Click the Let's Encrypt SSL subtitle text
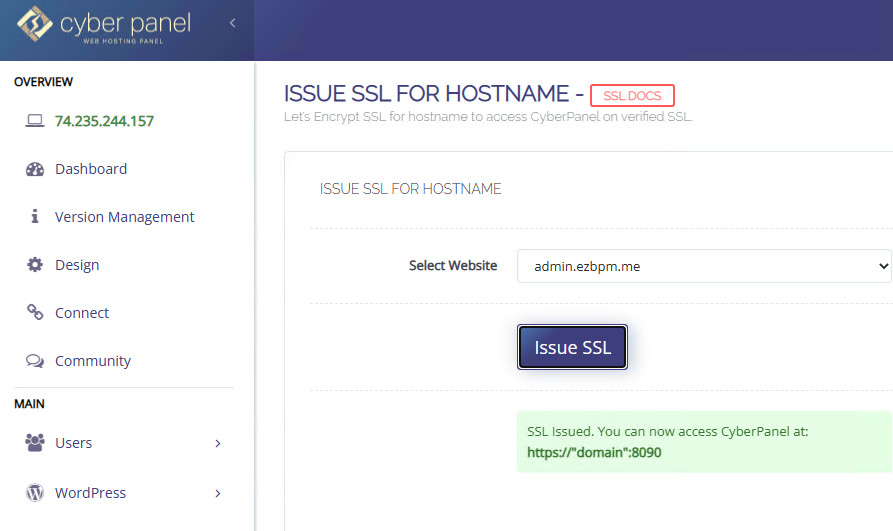893x531 pixels. coord(488,117)
